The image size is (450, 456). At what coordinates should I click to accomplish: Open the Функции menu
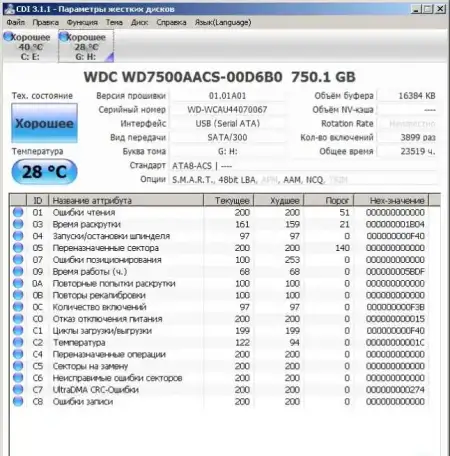coord(82,22)
